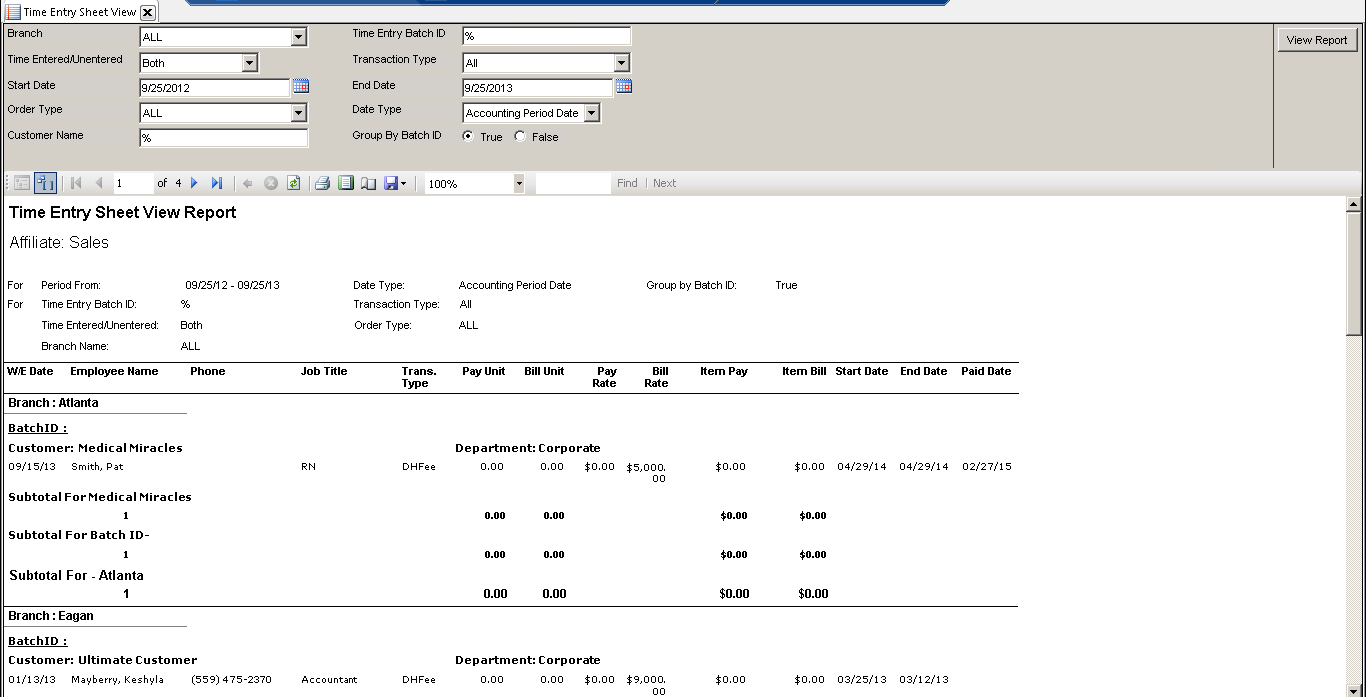The width and height of the screenshot is (1366, 697).
Task: Click Subtotal For Medical Miracles text
Action: (100, 497)
